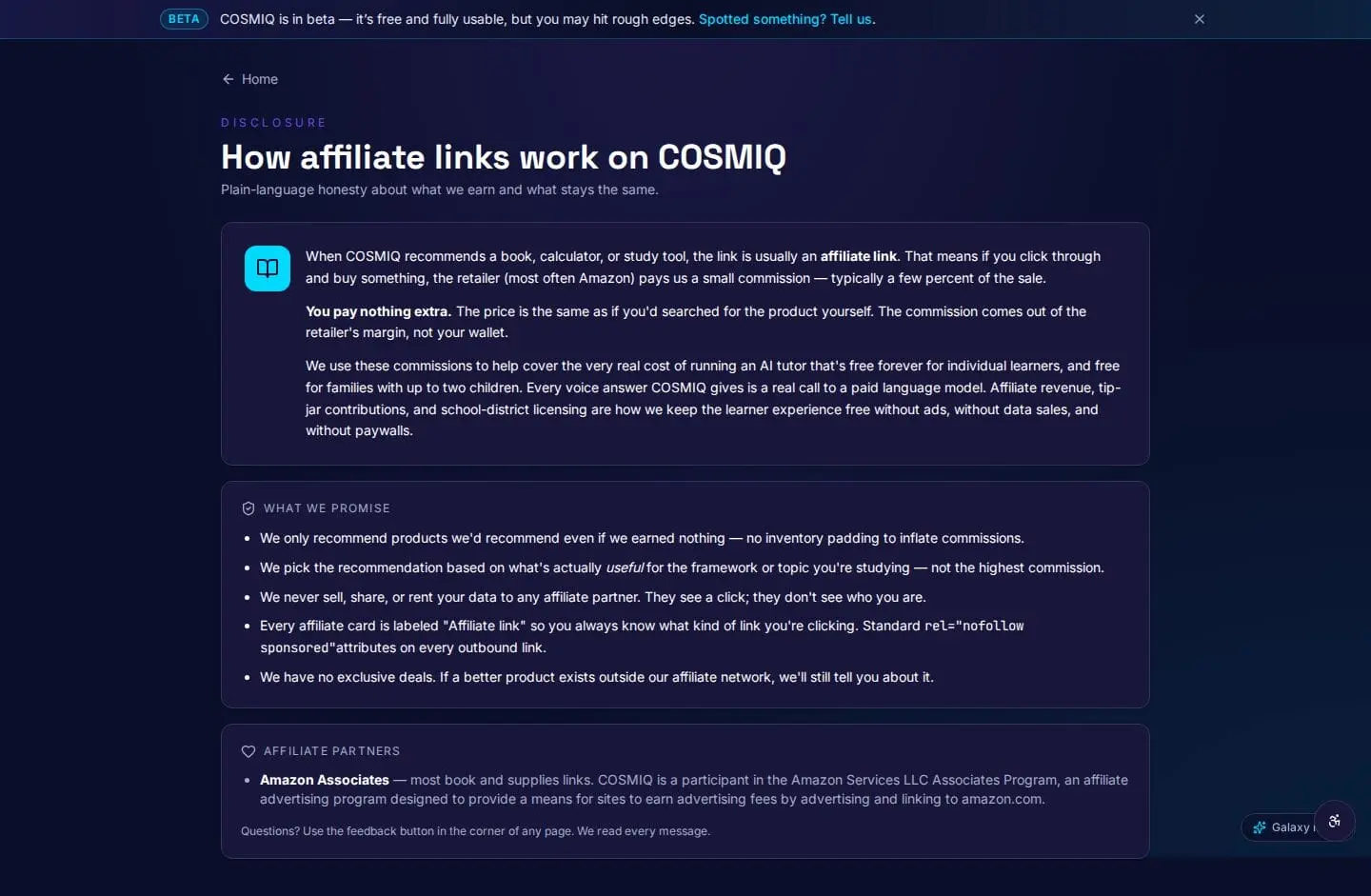Click the shield icon beside What We Promise
This screenshot has height=896, width=1371.
pos(248,508)
